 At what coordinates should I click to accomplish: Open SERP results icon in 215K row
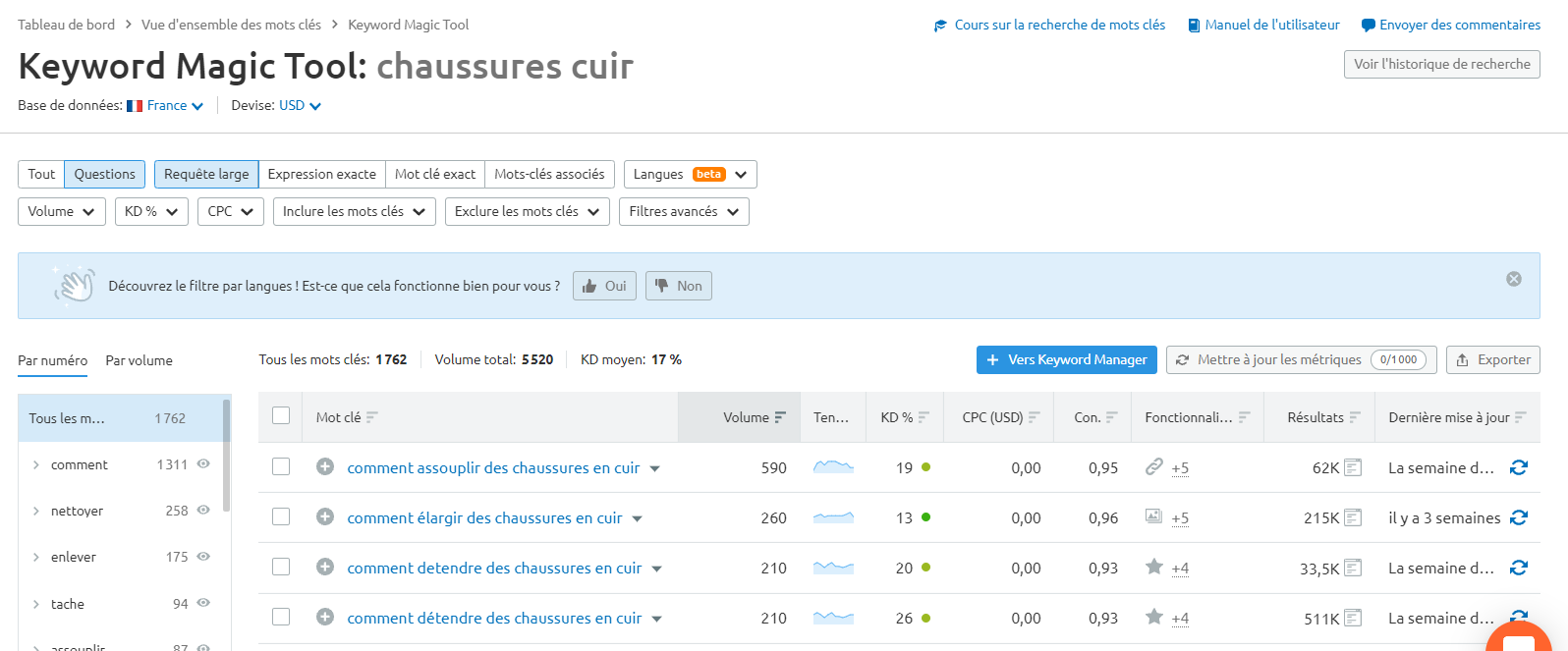click(1353, 517)
